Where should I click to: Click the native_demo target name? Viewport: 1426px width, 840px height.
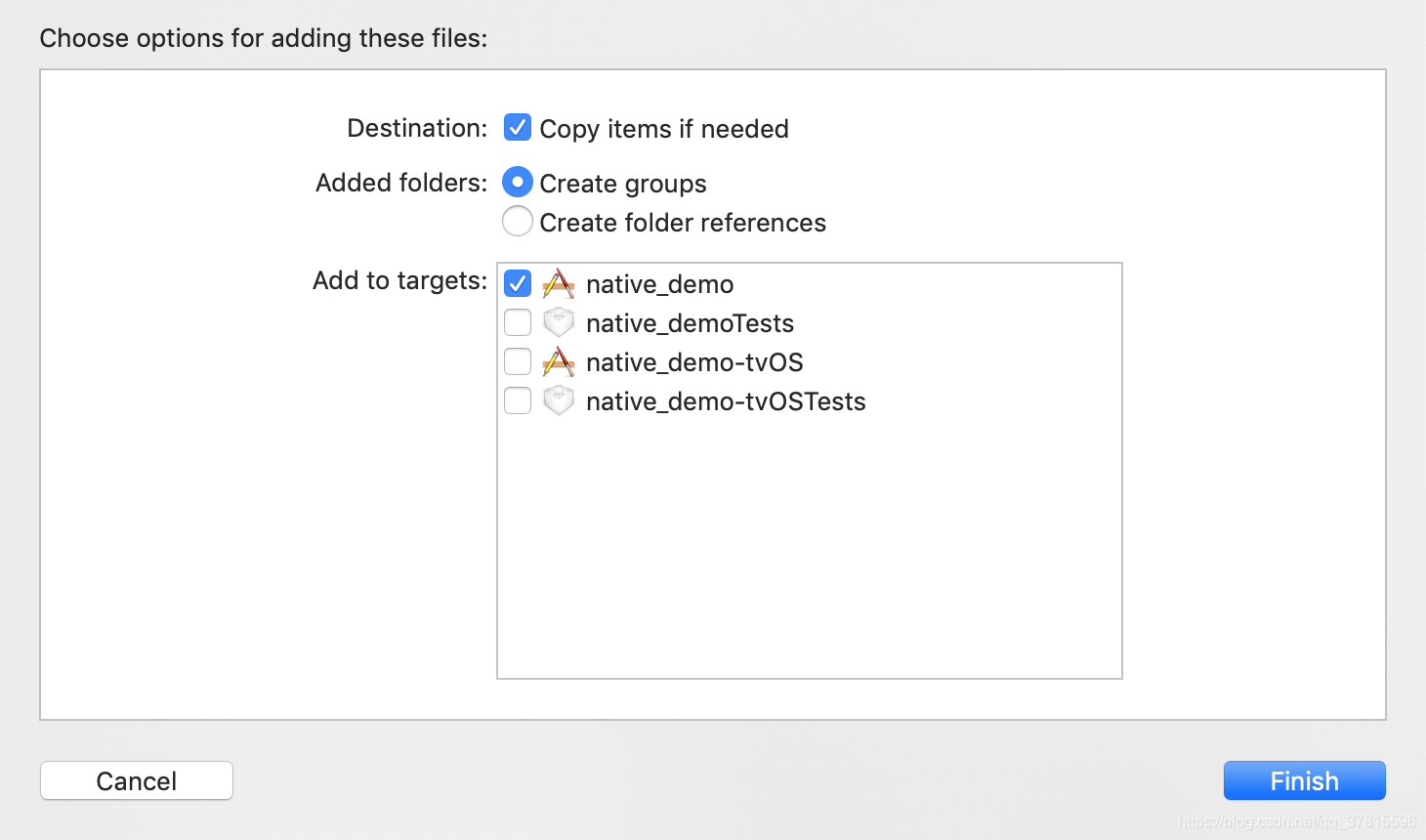660,284
